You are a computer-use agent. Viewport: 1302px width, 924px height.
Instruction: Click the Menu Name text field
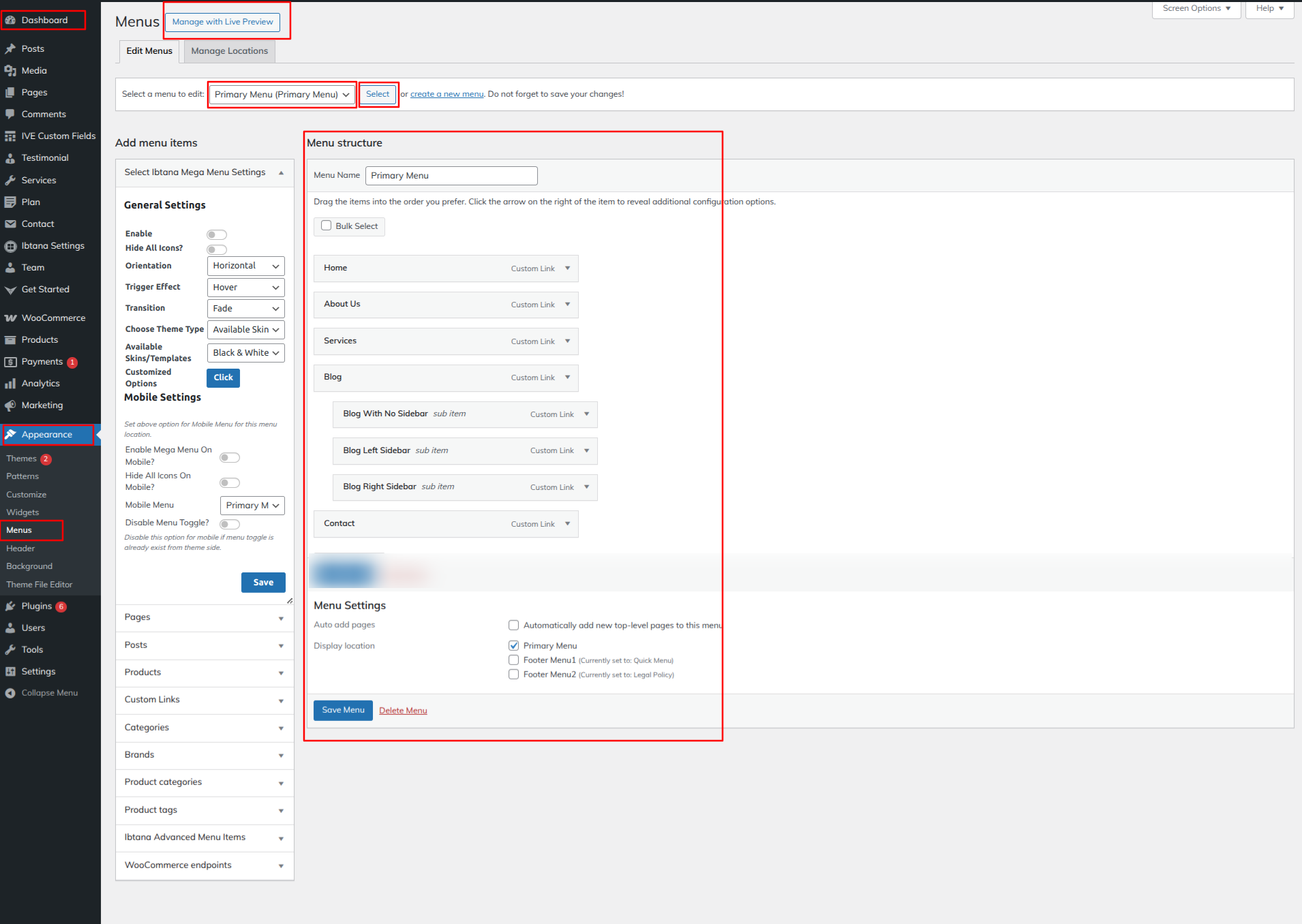(451, 176)
